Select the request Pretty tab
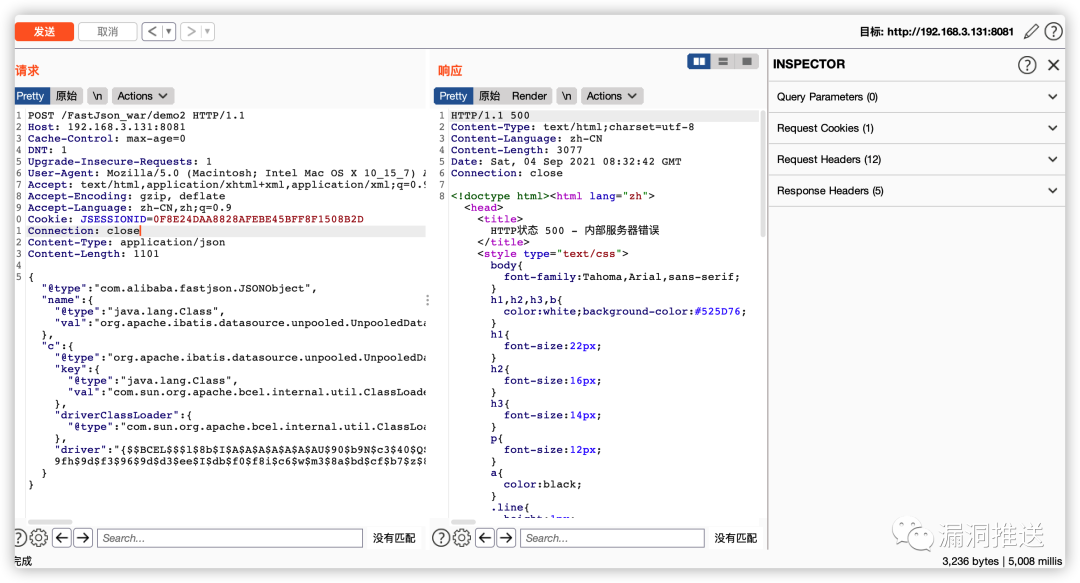Image resolution: width=1080 pixels, height=583 pixels. click(30, 96)
